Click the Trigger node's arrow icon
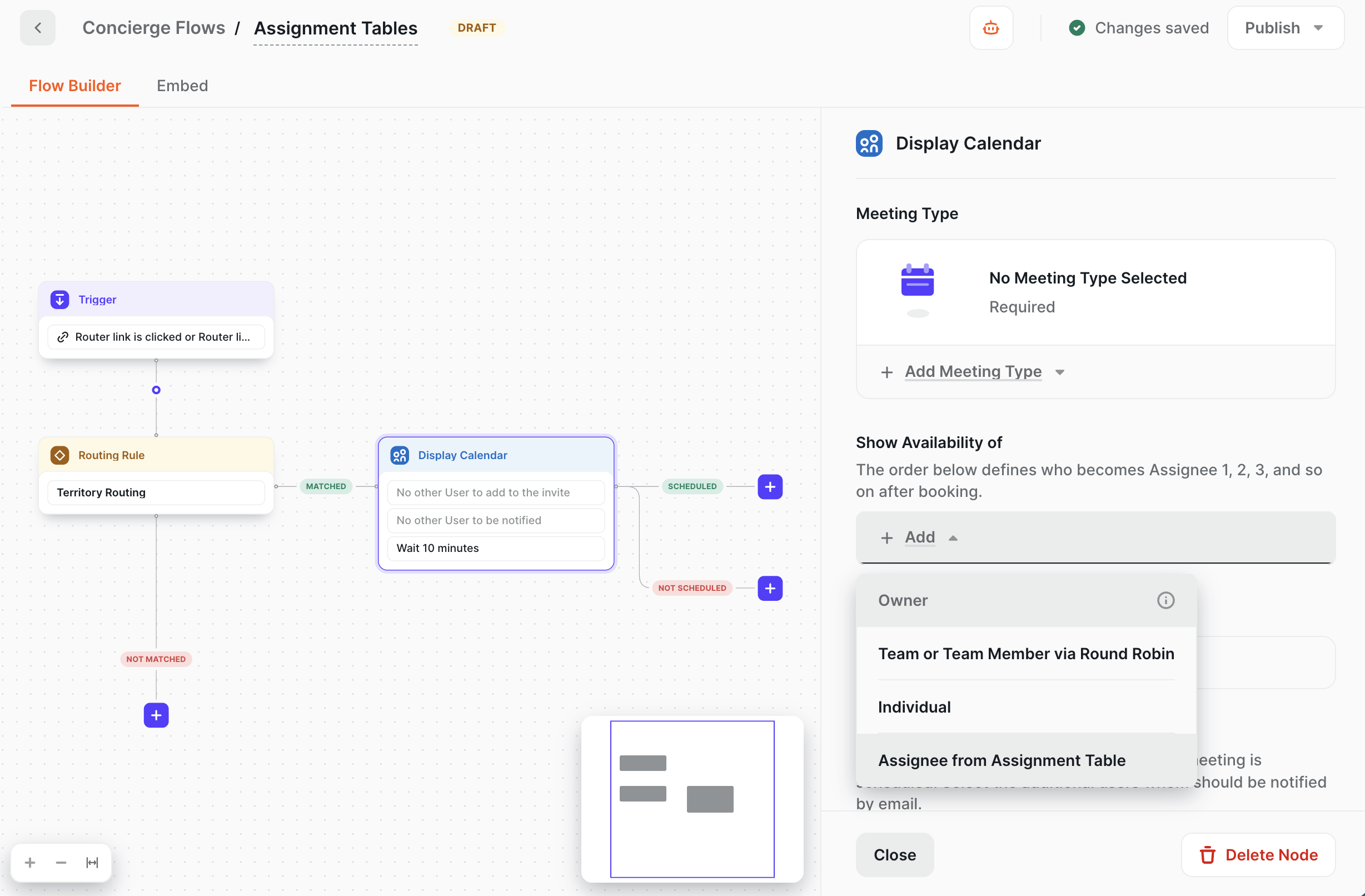 [59, 300]
